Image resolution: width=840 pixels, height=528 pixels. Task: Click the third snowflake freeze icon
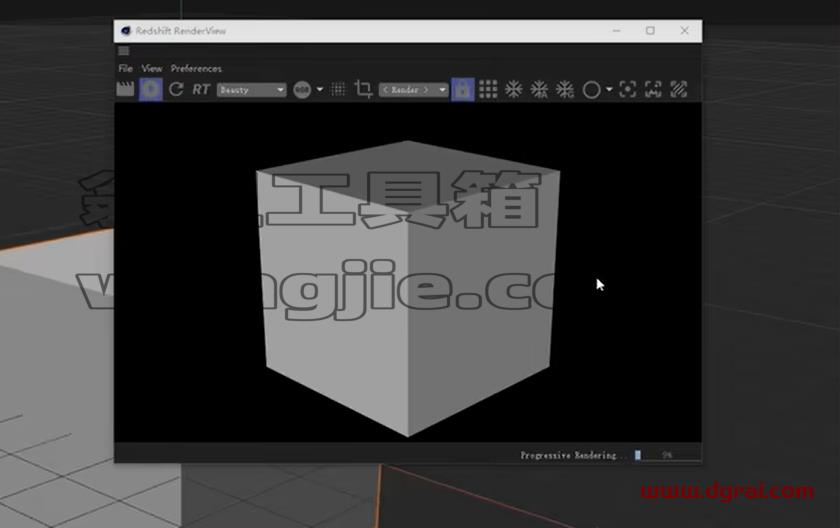tap(565, 89)
